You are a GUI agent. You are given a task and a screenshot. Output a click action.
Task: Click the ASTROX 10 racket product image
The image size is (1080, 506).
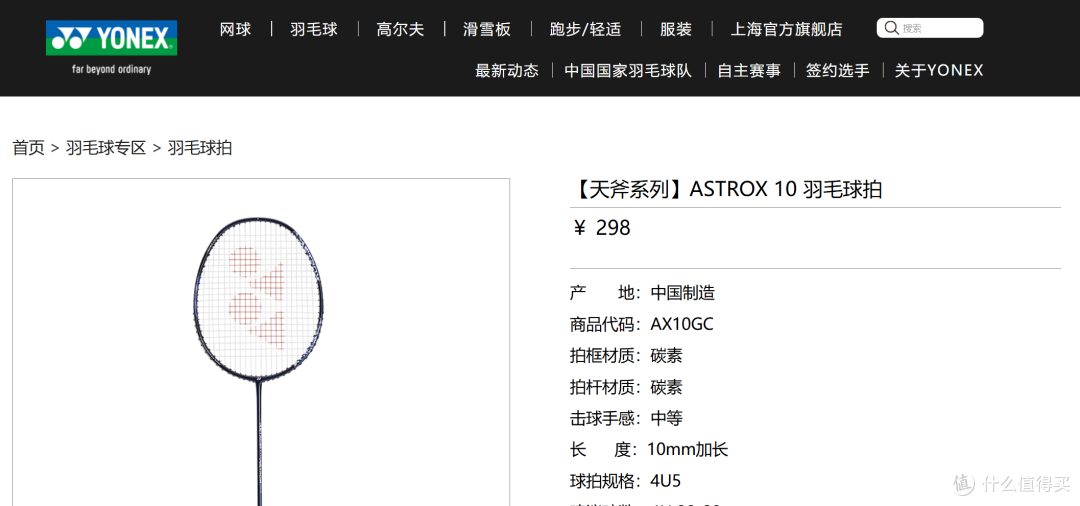tap(261, 342)
